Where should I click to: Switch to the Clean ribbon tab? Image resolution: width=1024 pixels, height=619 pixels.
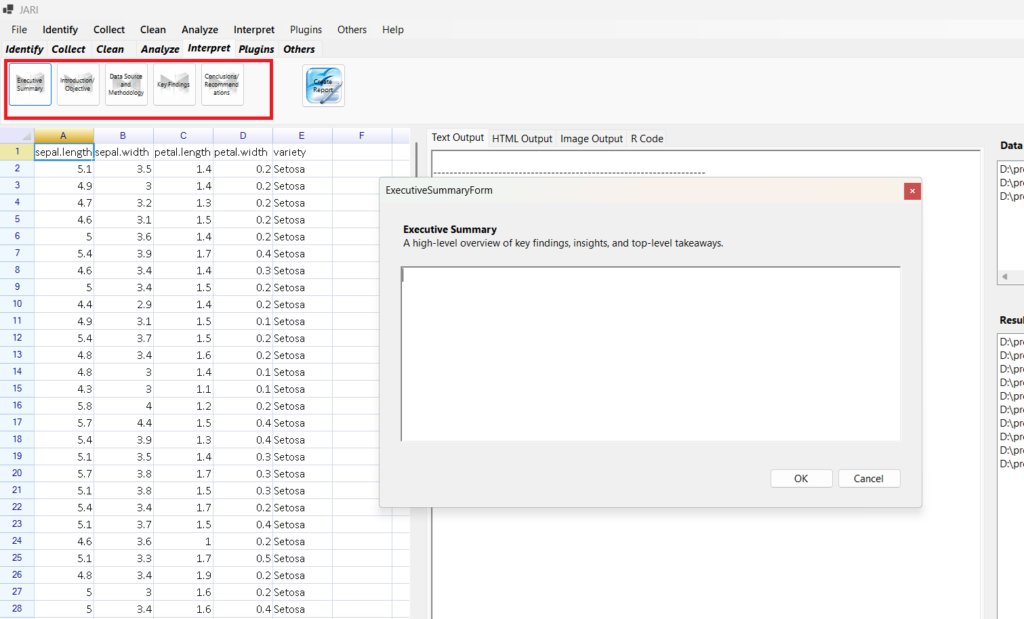[x=110, y=49]
